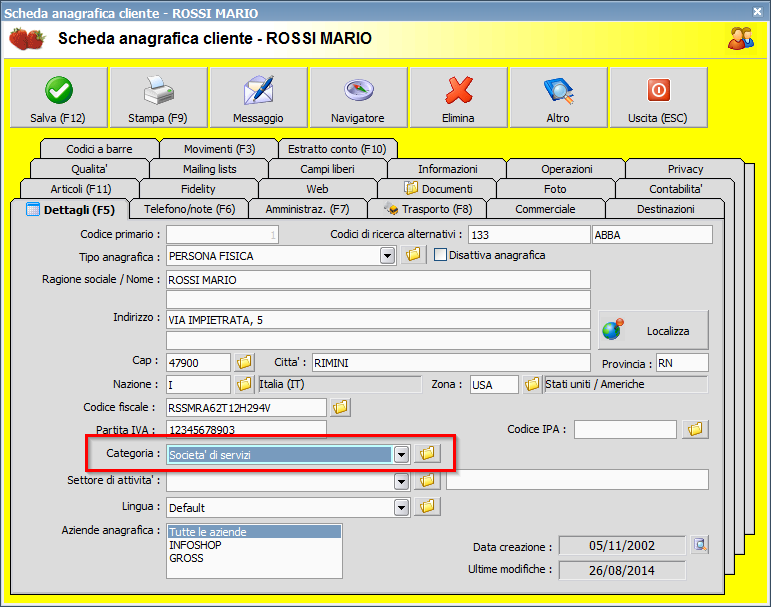Open folder lookup next to Categoria dropdown
Image resolution: width=771 pixels, height=607 pixels.
tap(427, 454)
